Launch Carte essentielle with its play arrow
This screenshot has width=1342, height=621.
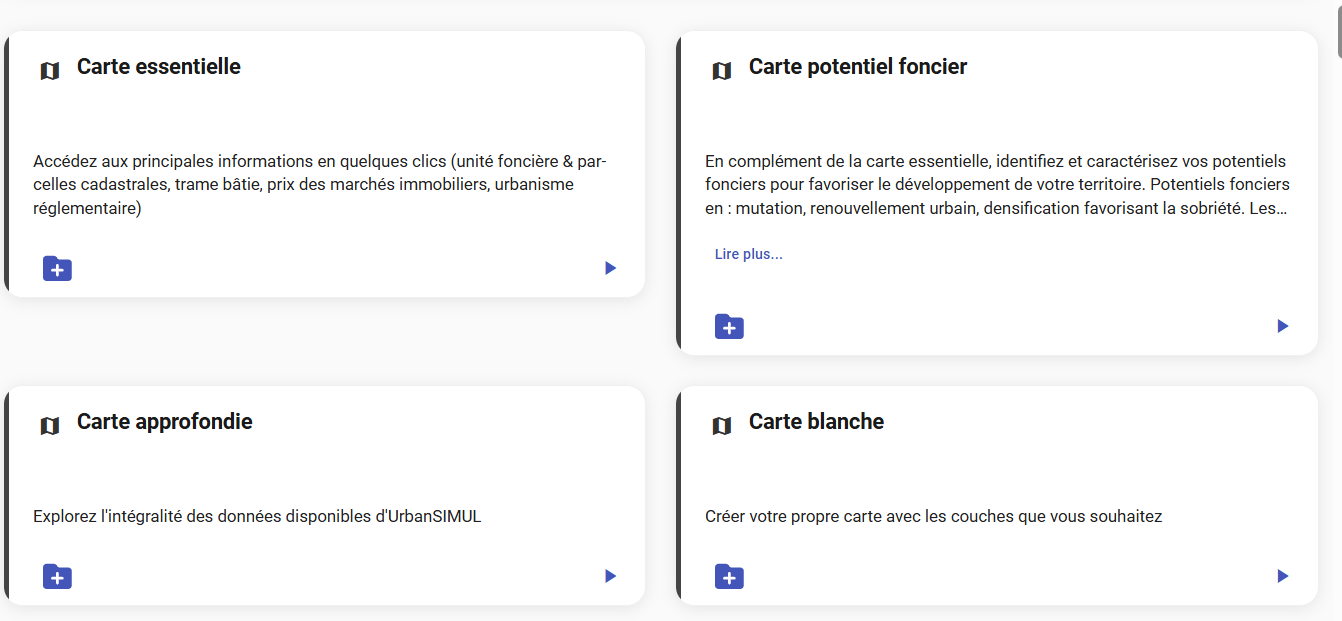[x=610, y=268]
